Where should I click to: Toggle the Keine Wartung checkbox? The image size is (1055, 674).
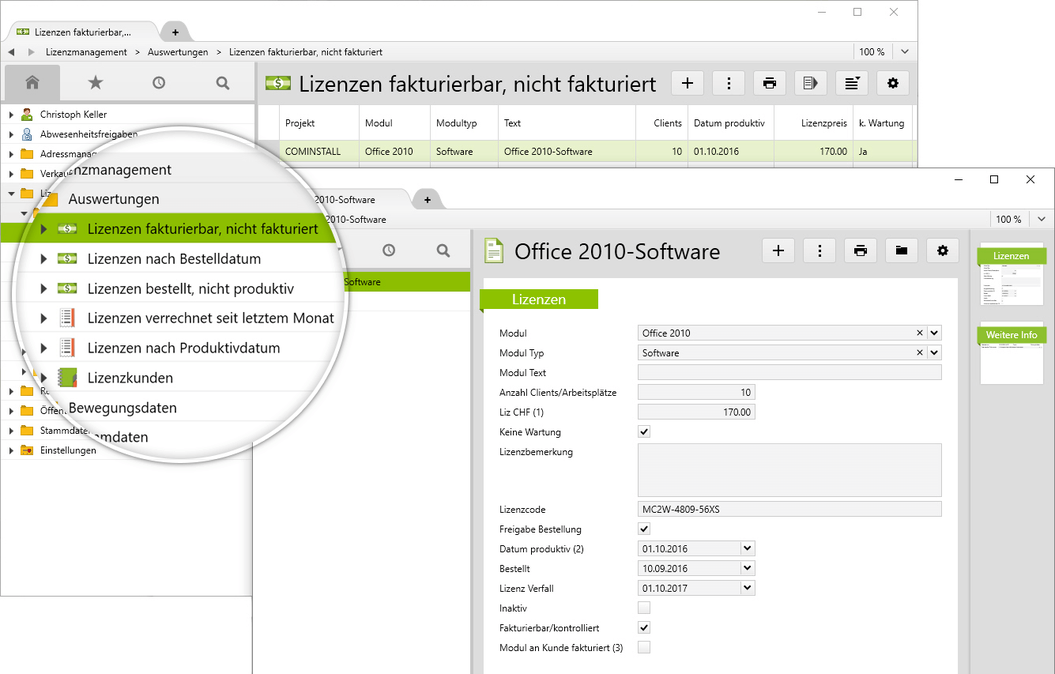(x=644, y=432)
